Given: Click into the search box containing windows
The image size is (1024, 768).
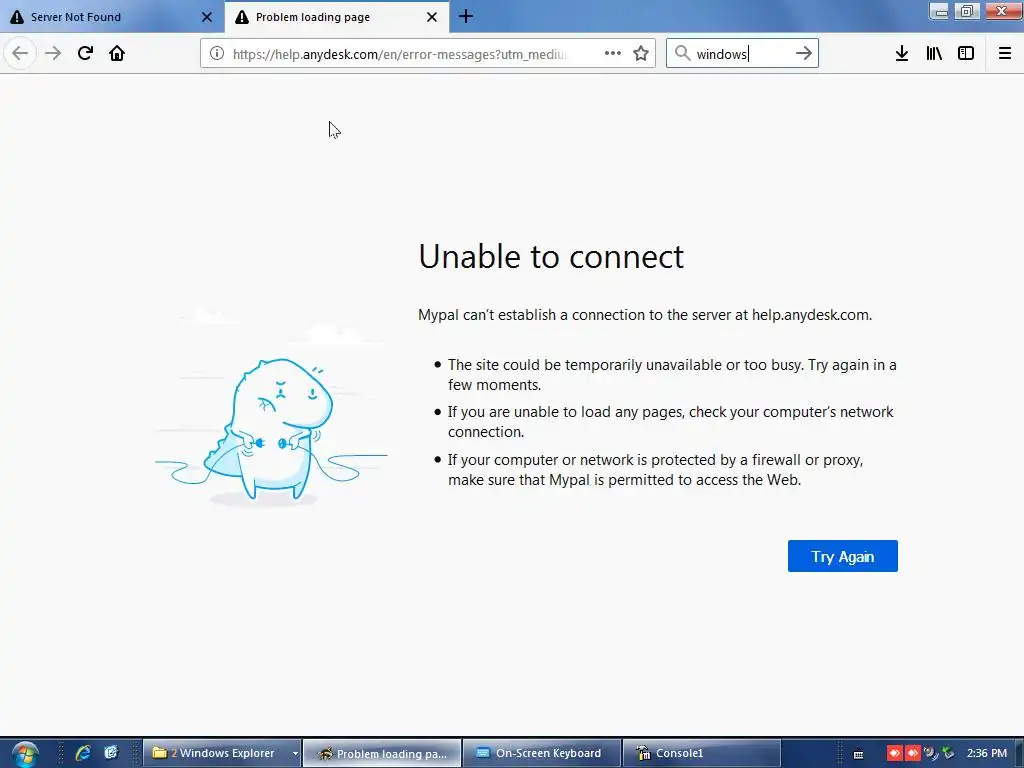Looking at the screenshot, I should point(741,54).
